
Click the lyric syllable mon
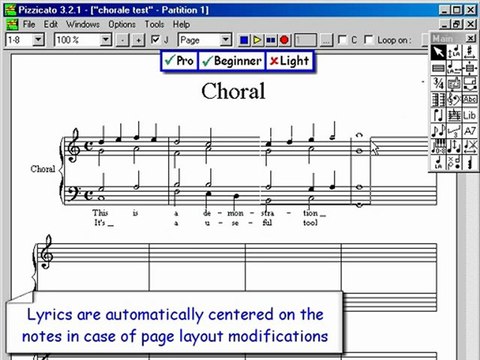pyautogui.click(x=235, y=213)
